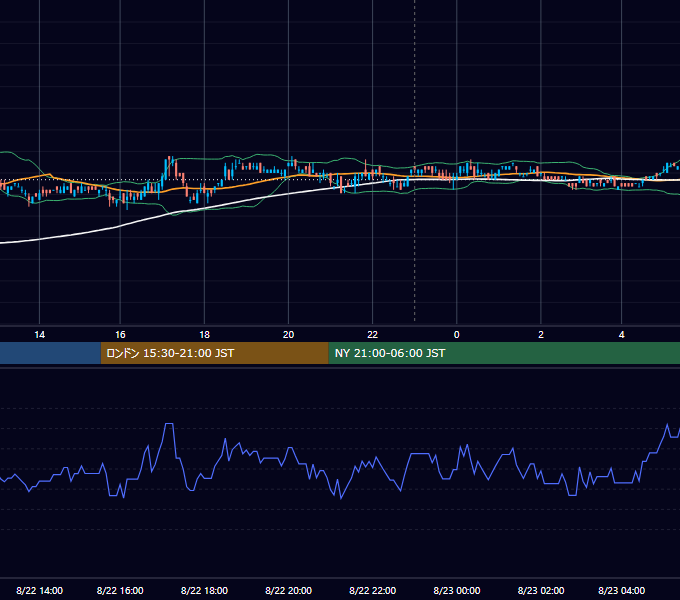680x600 pixels.
Task: Click the 18 hour axis label
Action: coord(204,335)
